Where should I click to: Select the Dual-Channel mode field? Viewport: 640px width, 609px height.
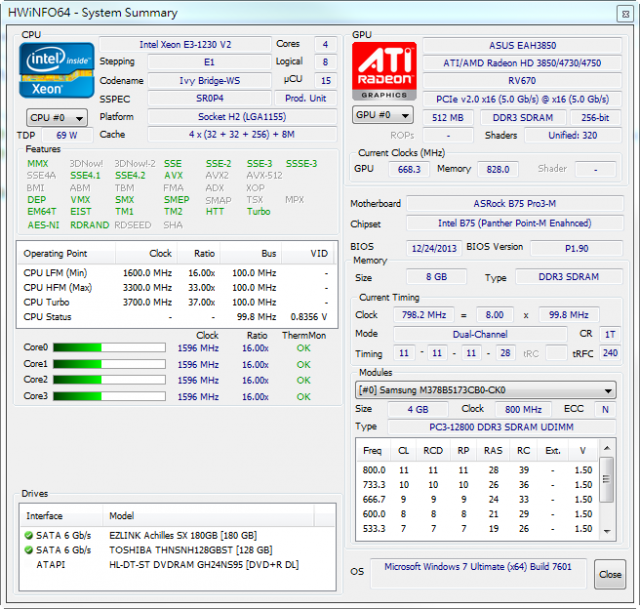click(x=480, y=334)
